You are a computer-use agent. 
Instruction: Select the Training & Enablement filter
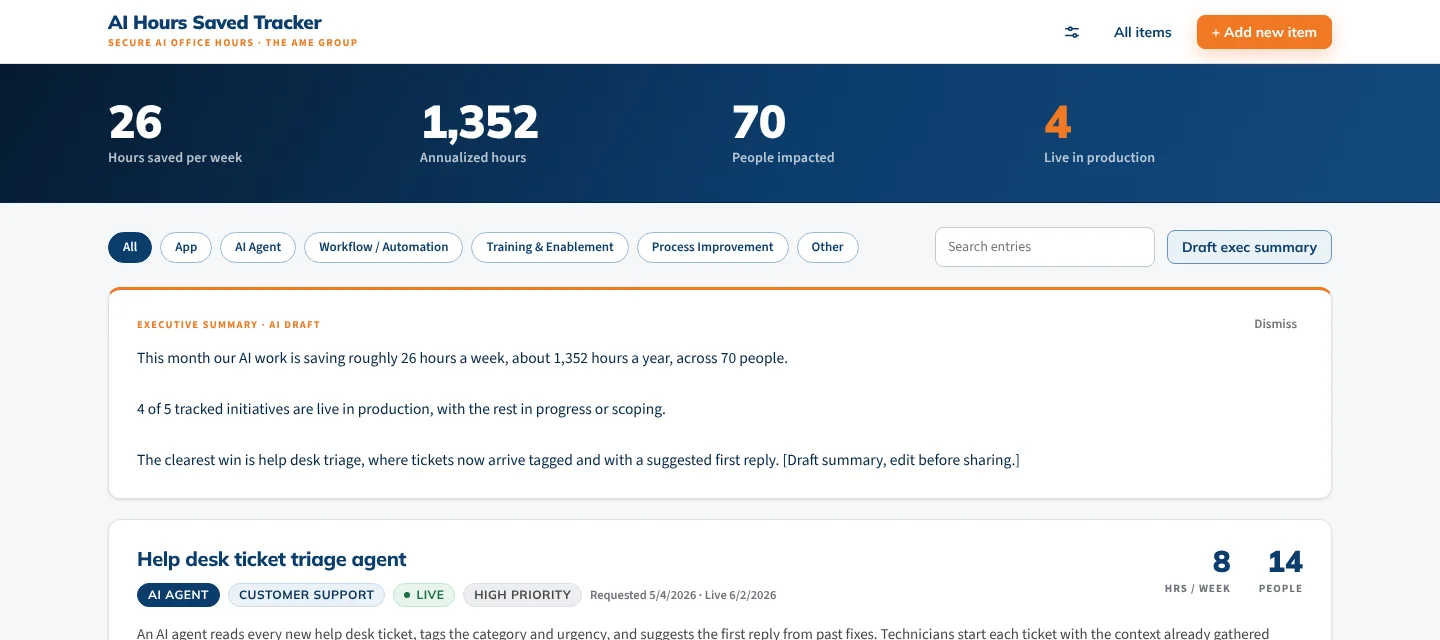tap(550, 247)
